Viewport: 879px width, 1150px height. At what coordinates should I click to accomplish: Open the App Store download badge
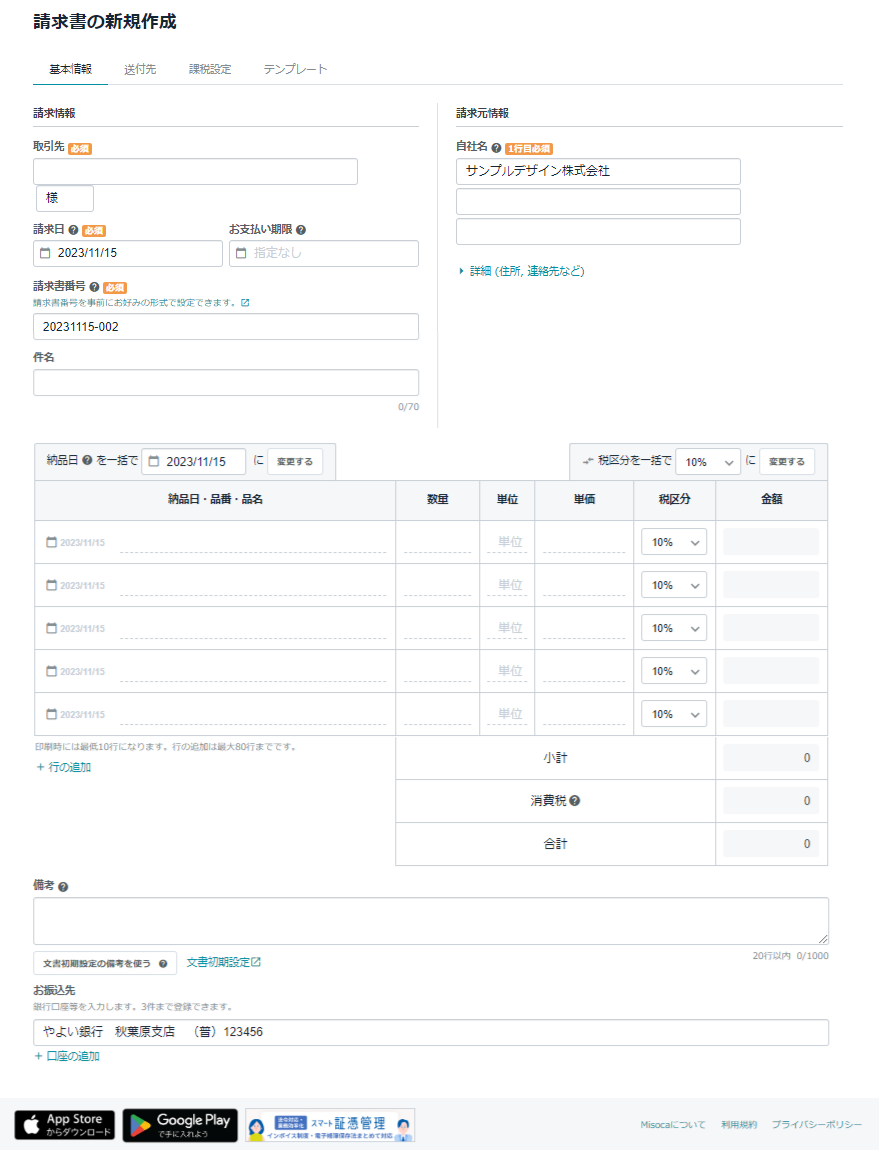tap(65, 1125)
